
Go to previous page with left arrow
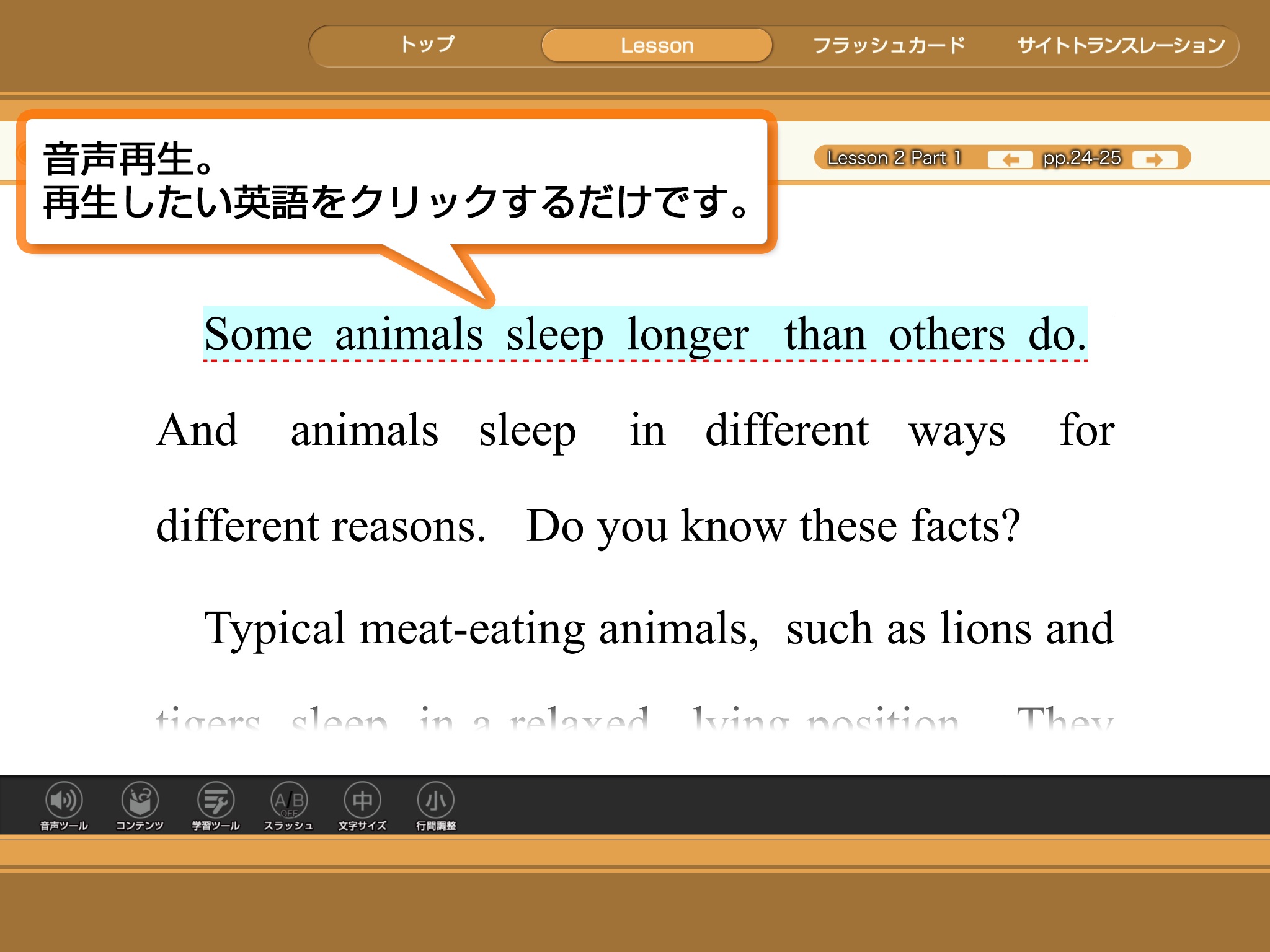point(1010,159)
